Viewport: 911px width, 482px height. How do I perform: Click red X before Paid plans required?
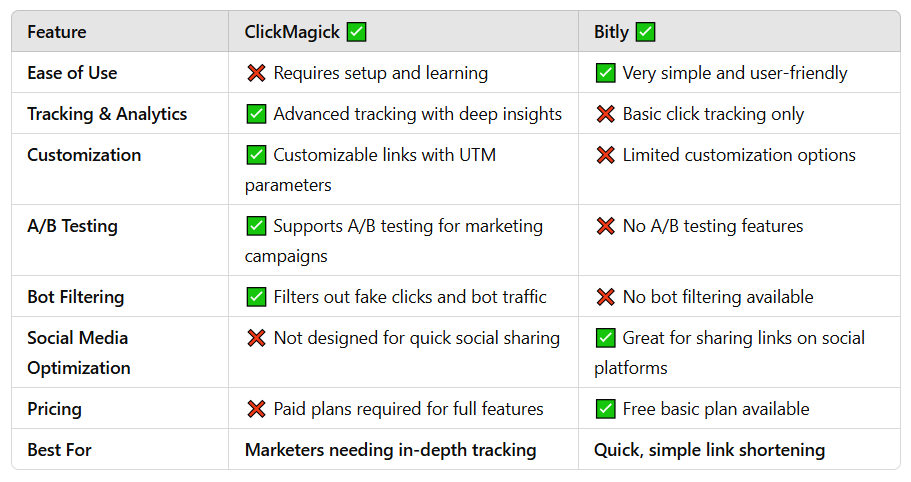256,409
